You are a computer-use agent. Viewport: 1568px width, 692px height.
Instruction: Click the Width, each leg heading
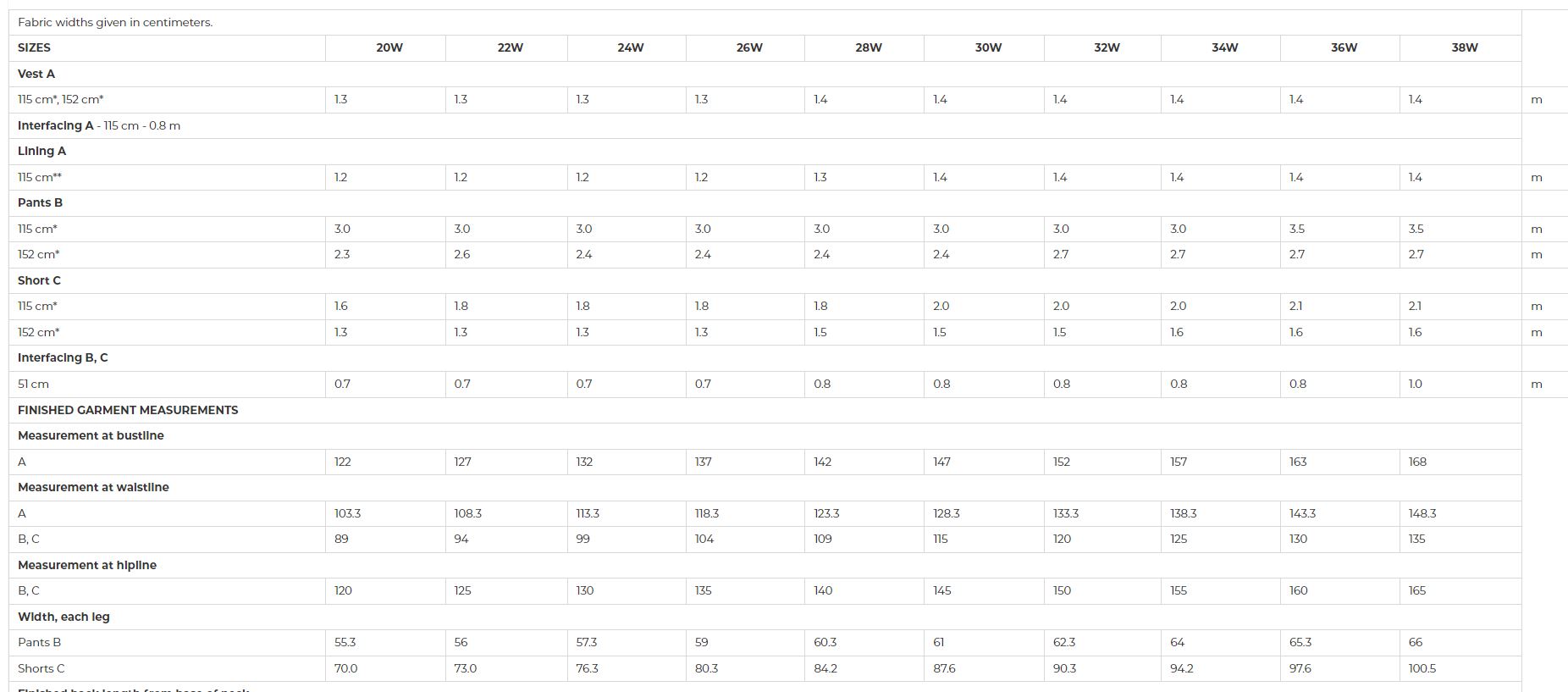click(63, 617)
